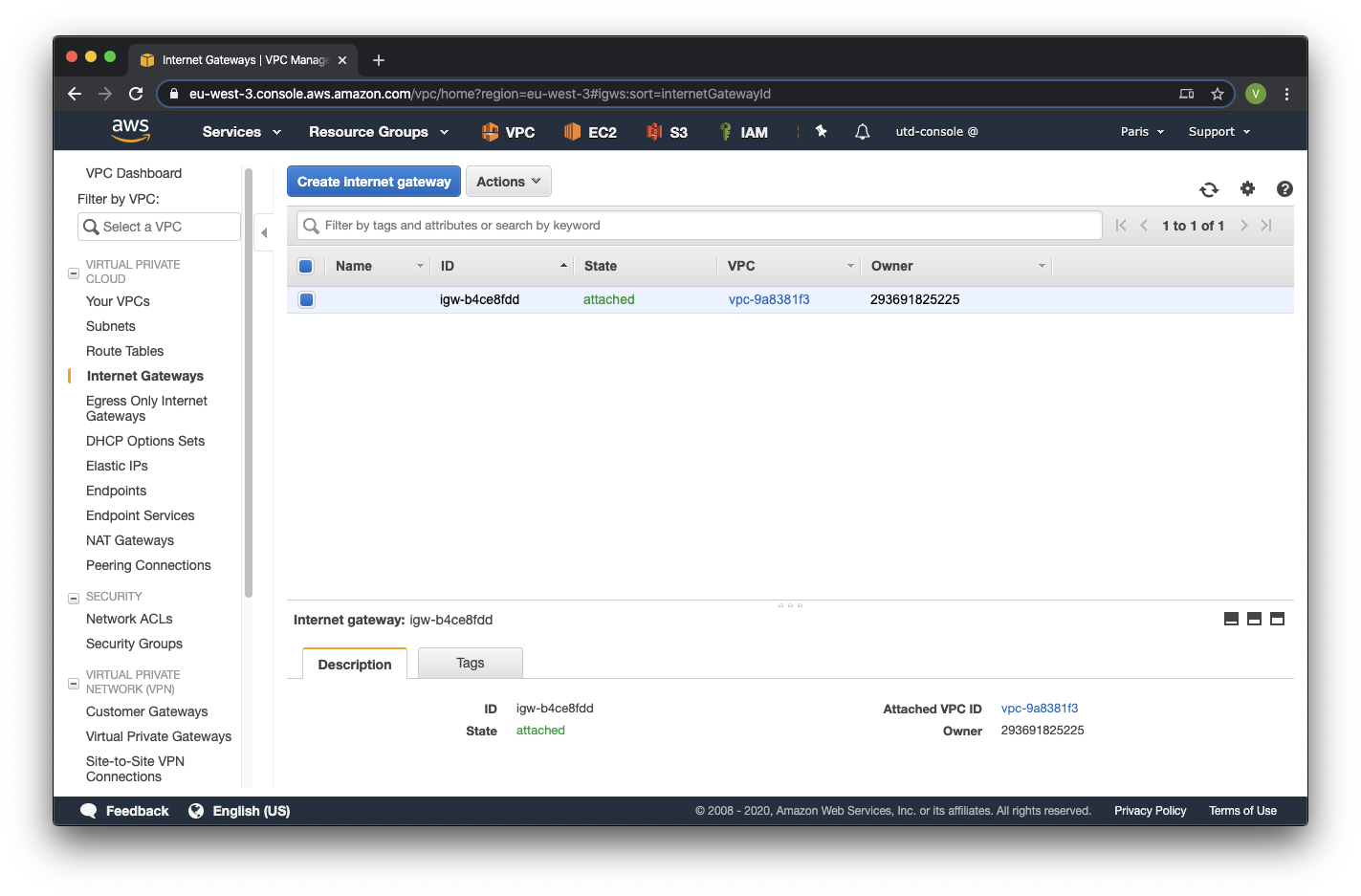Open the Services dropdown menu
This screenshot has width=1361, height=896.
241,132
